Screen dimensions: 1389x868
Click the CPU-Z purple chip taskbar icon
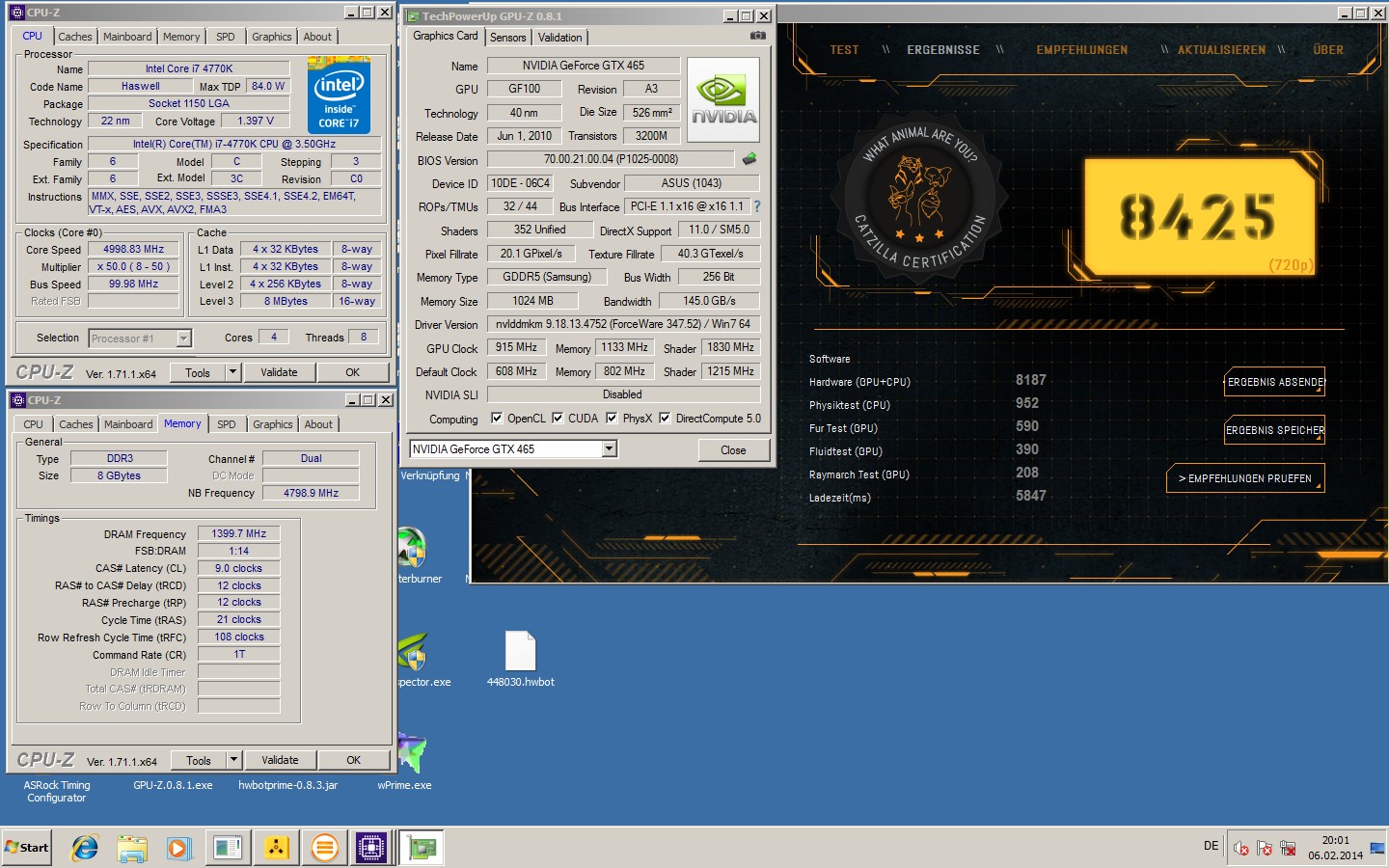371,848
